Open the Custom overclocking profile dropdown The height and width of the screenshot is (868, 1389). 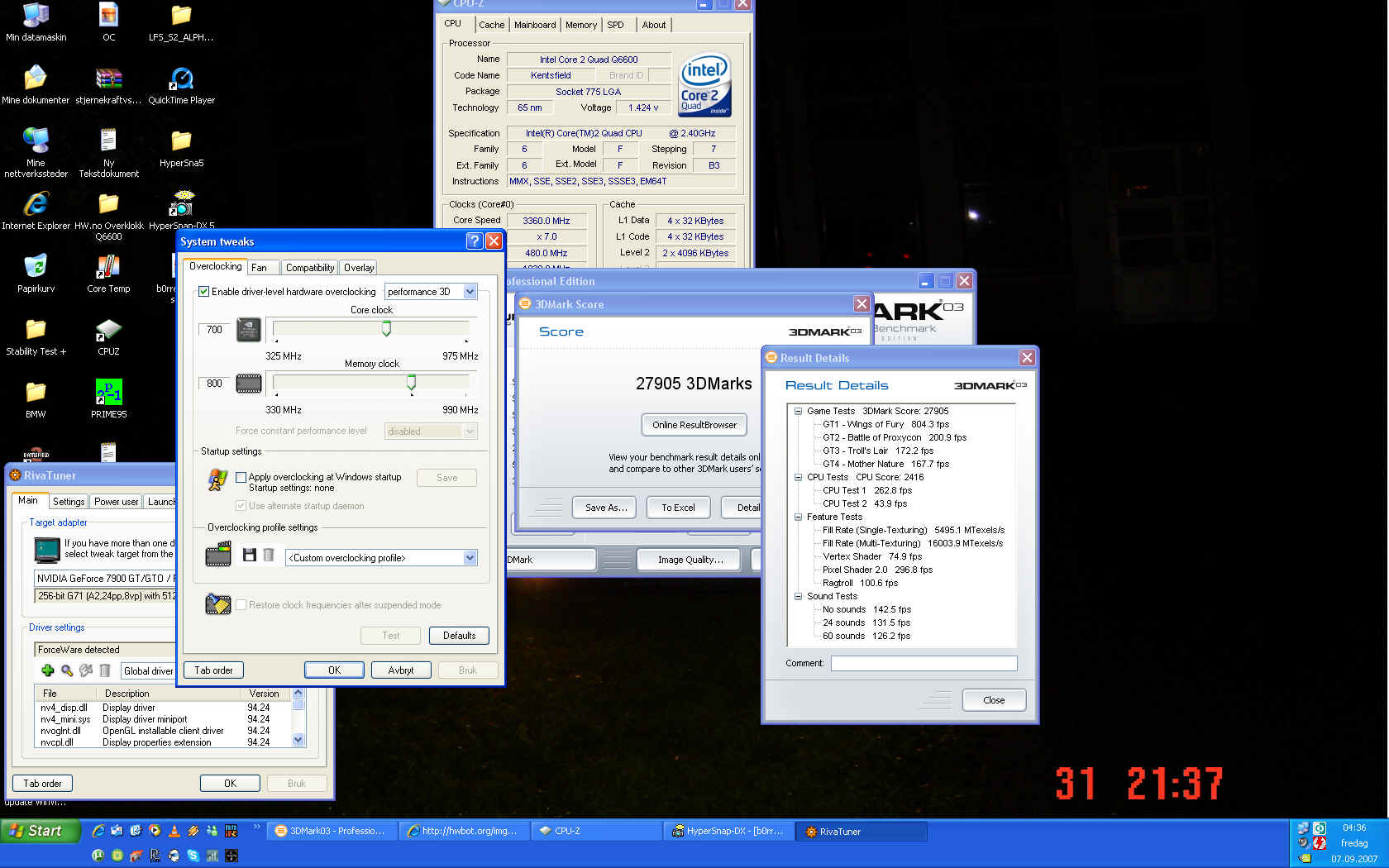pos(470,557)
